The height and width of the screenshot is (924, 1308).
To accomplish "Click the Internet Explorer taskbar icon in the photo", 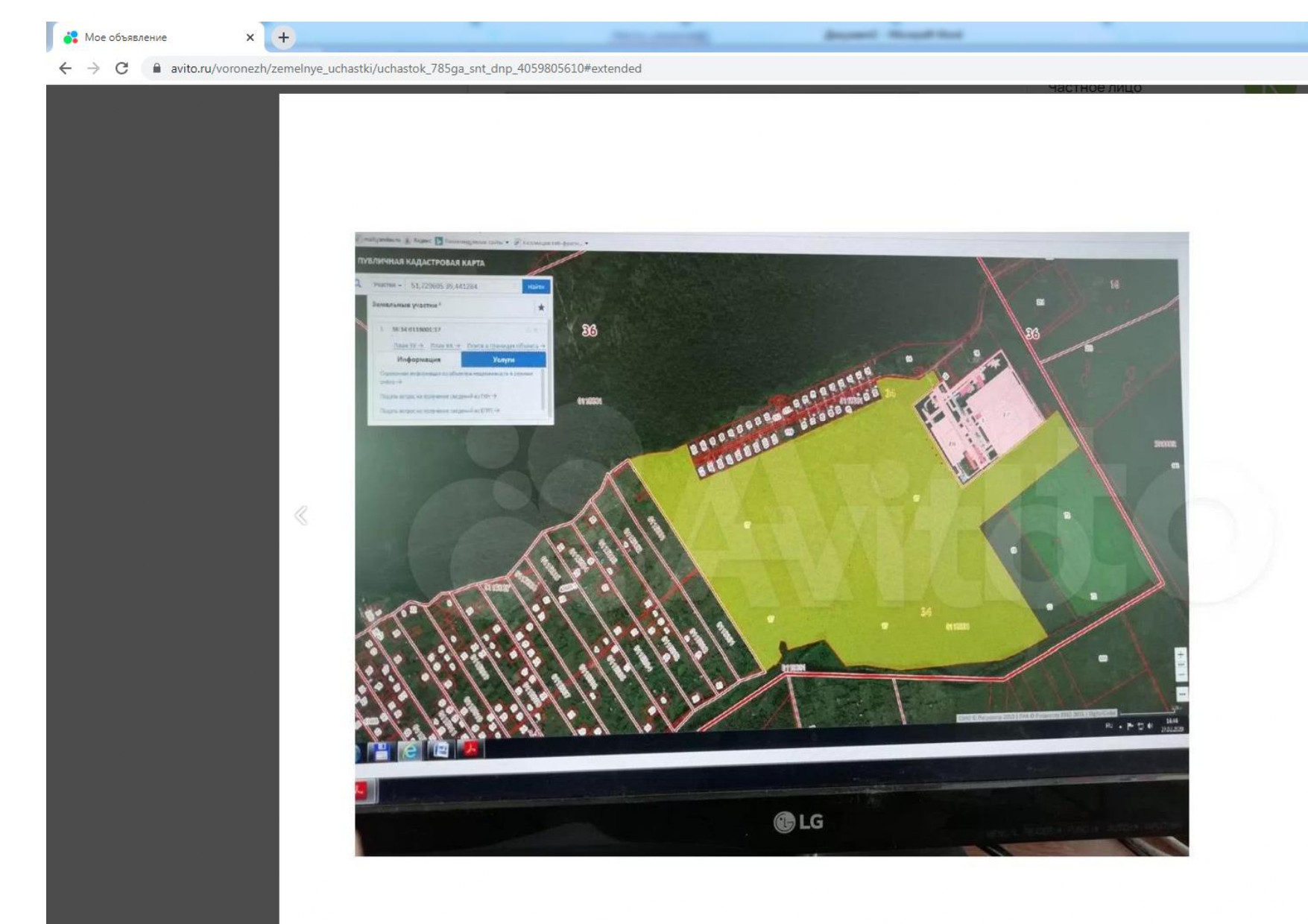I will [x=410, y=750].
